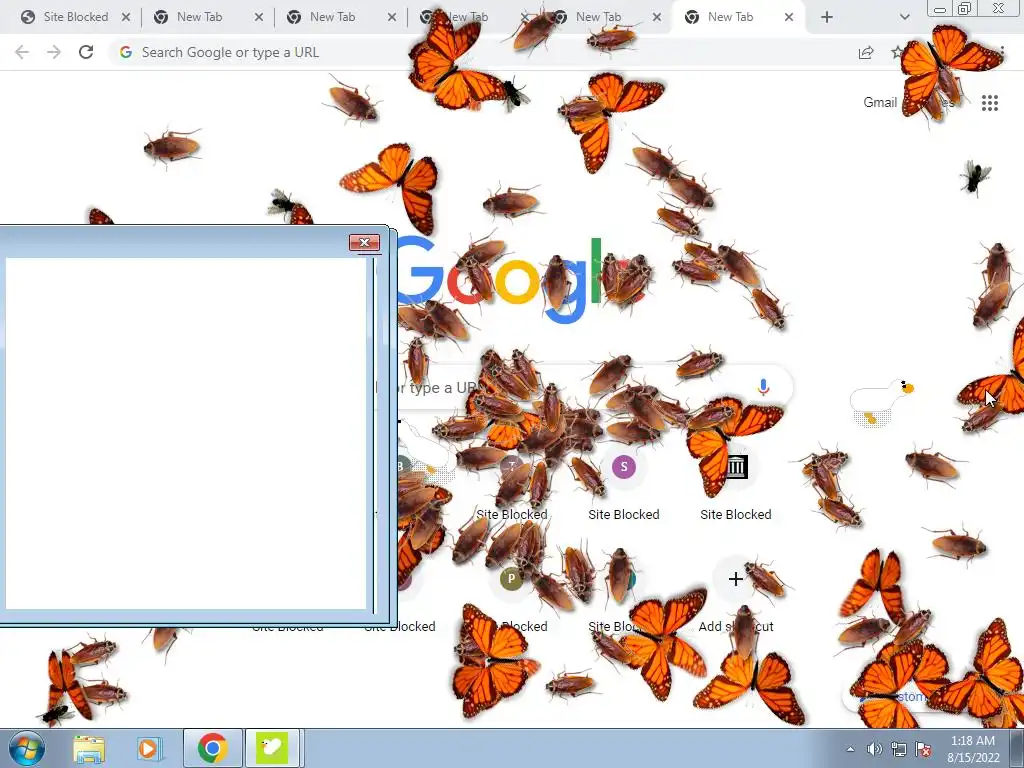The height and width of the screenshot is (768, 1024).
Task: Open the Gmail link
Action: [x=880, y=103]
